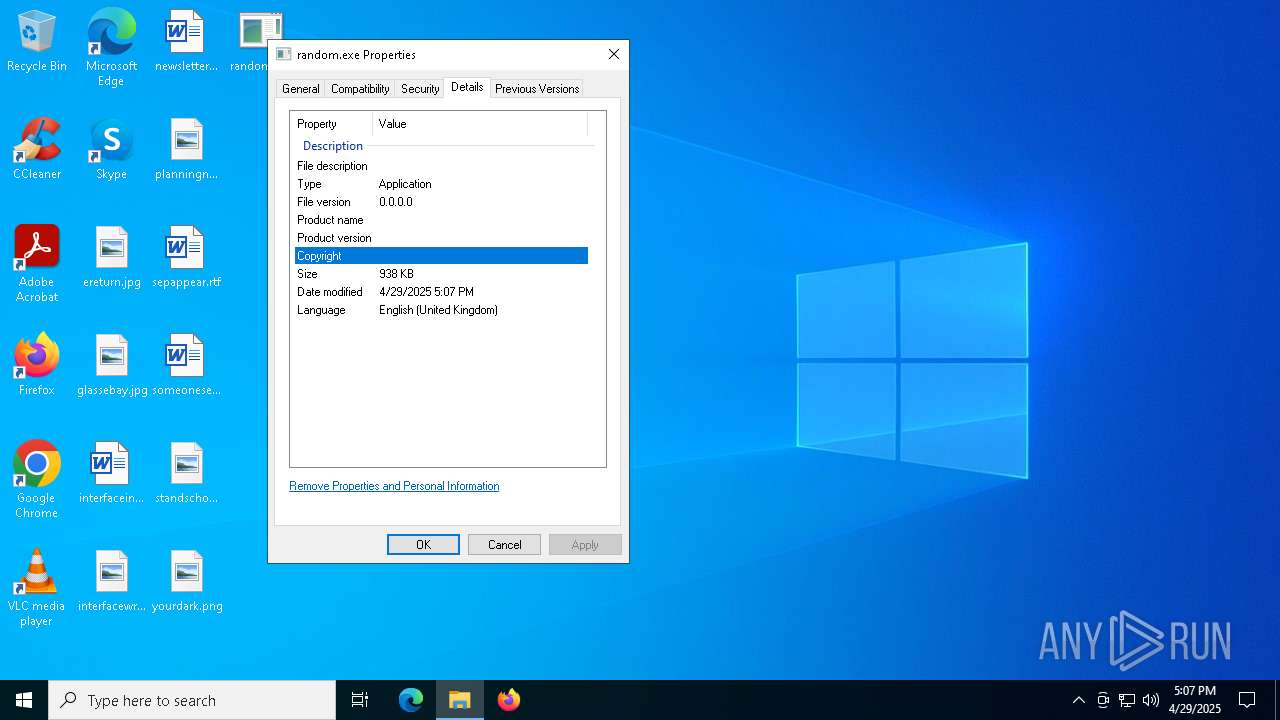Select the Date modified row
The image size is (1280, 720).
pos(441,292)
